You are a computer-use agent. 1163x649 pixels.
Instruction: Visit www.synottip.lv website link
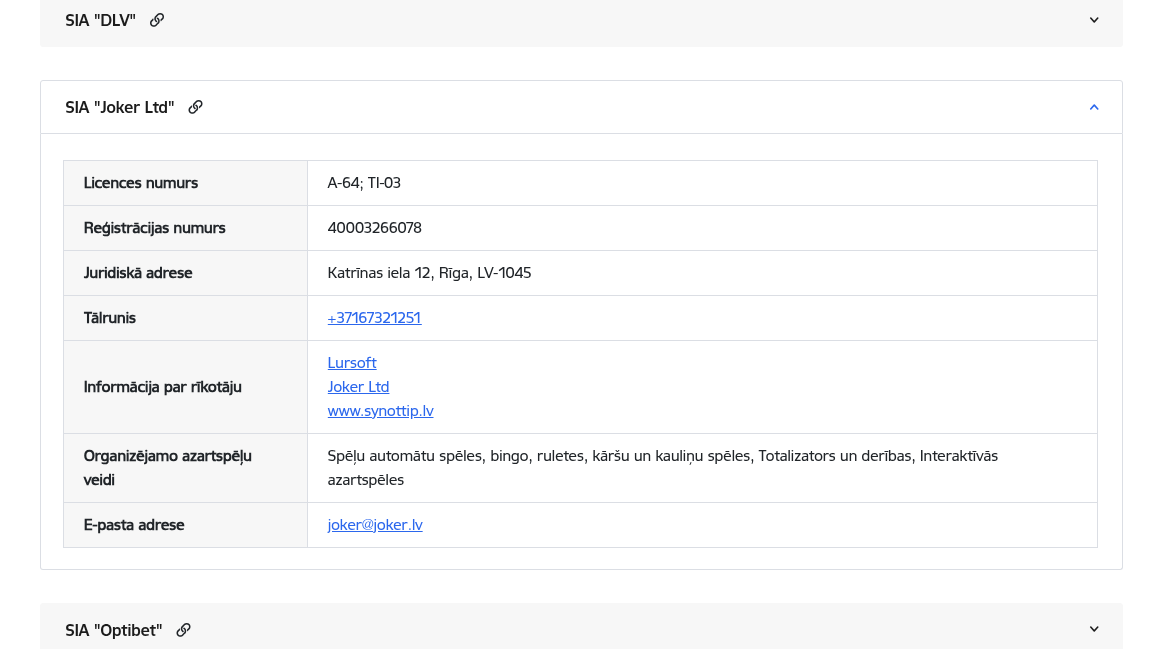[x=380, y=411]
